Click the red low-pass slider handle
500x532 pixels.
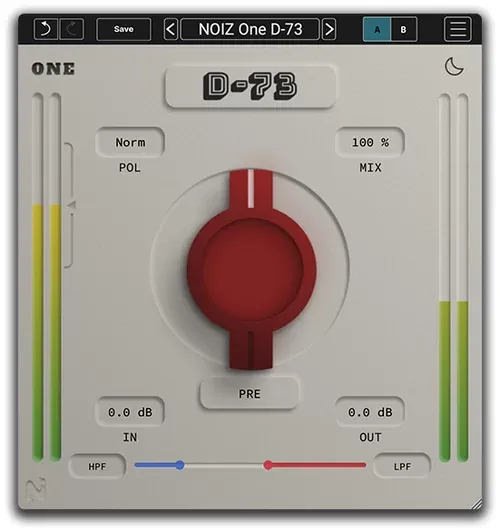(x=268, y=465)
